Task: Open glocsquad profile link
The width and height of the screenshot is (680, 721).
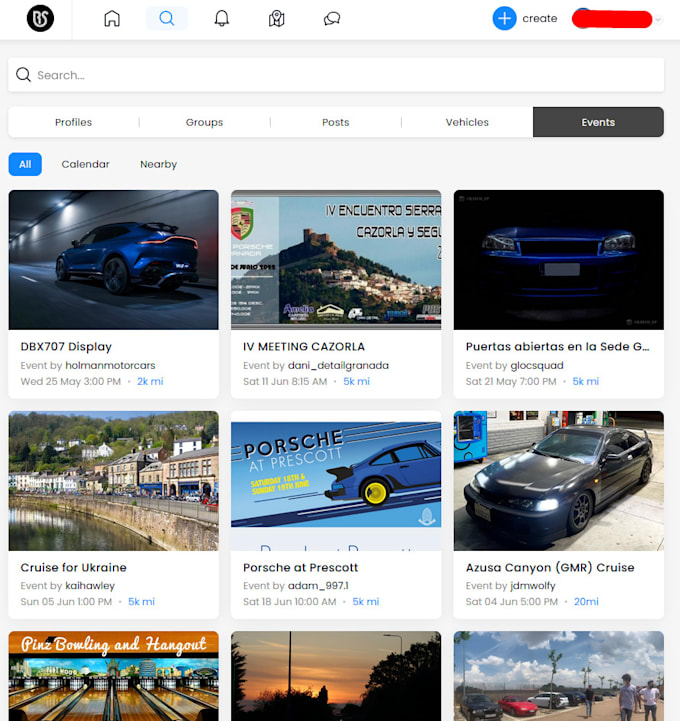Action: (537, 366)
